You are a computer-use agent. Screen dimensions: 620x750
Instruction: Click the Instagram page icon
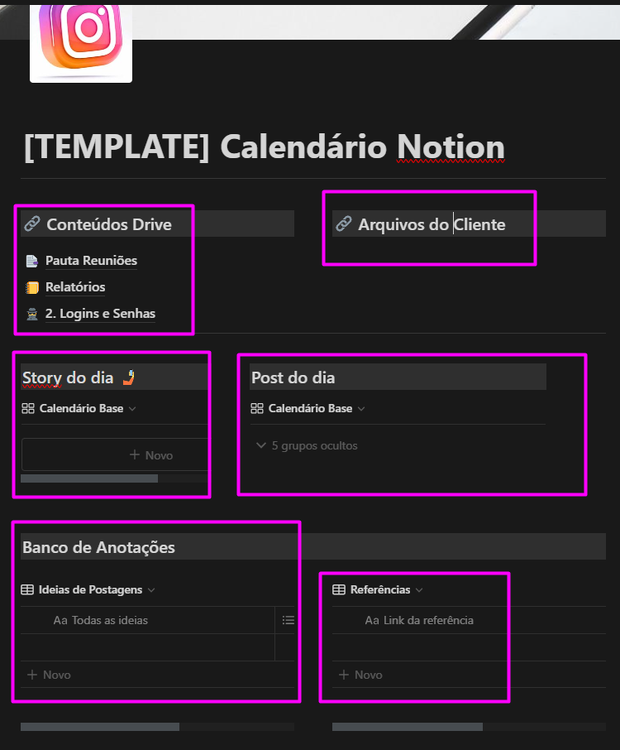coord(81,42)
